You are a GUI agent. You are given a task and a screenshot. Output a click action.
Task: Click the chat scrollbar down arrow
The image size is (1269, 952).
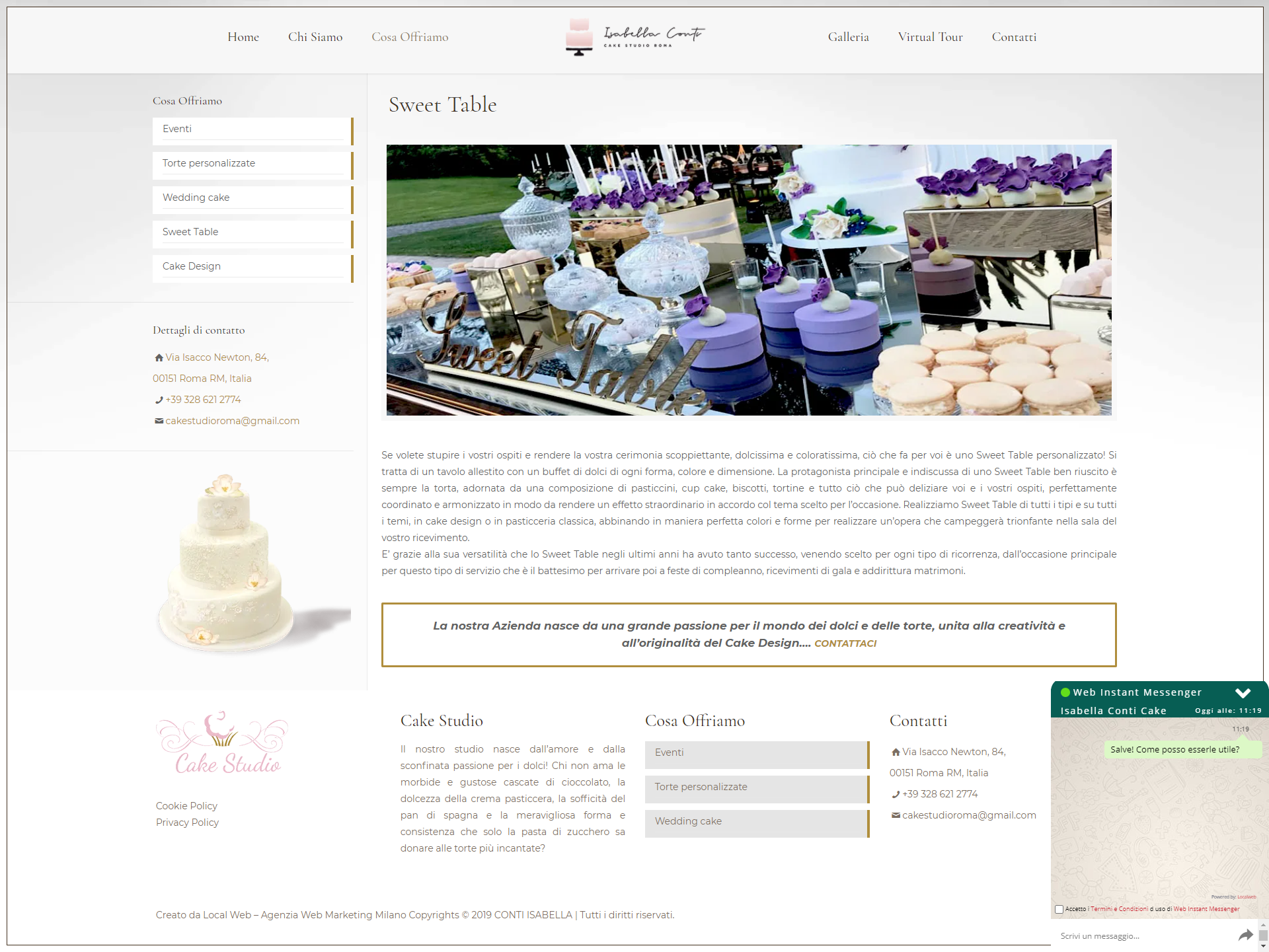[x=1263, y=945]
